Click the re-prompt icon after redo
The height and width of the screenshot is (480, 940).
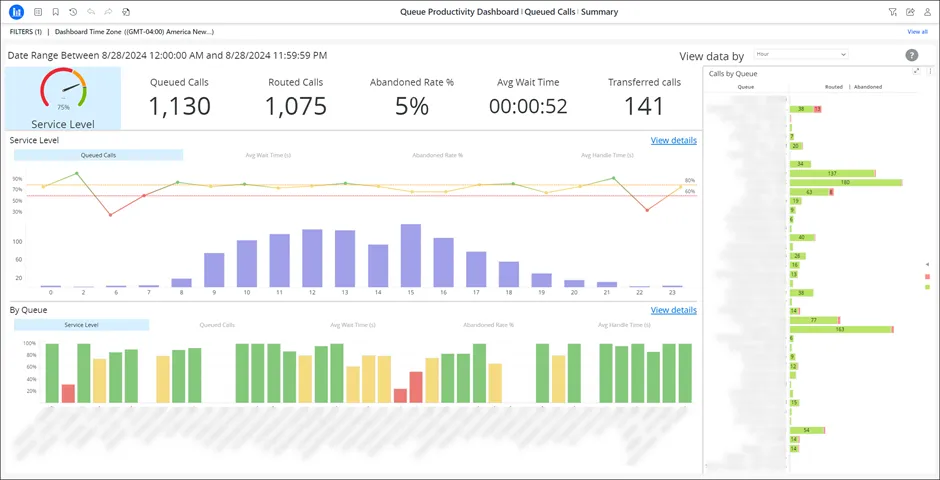coord(126,11)
